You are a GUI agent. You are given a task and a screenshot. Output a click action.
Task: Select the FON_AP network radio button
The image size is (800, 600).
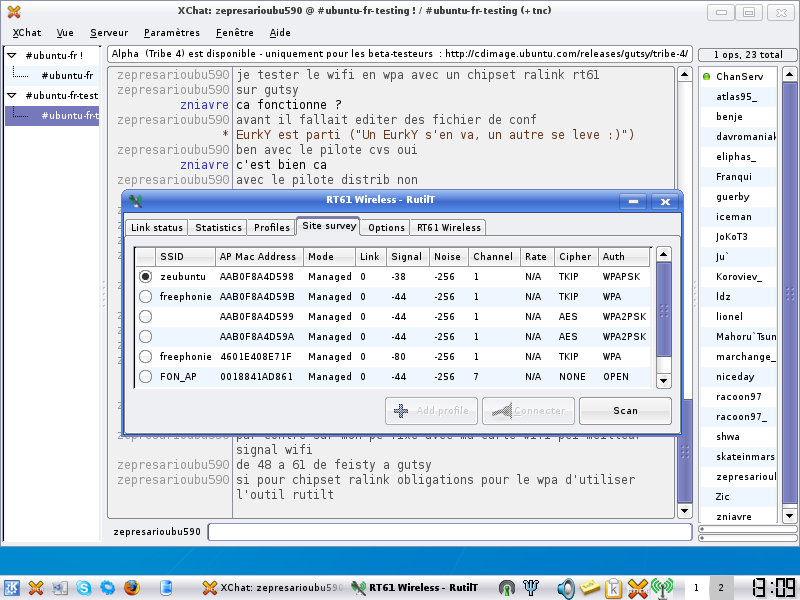146,377
